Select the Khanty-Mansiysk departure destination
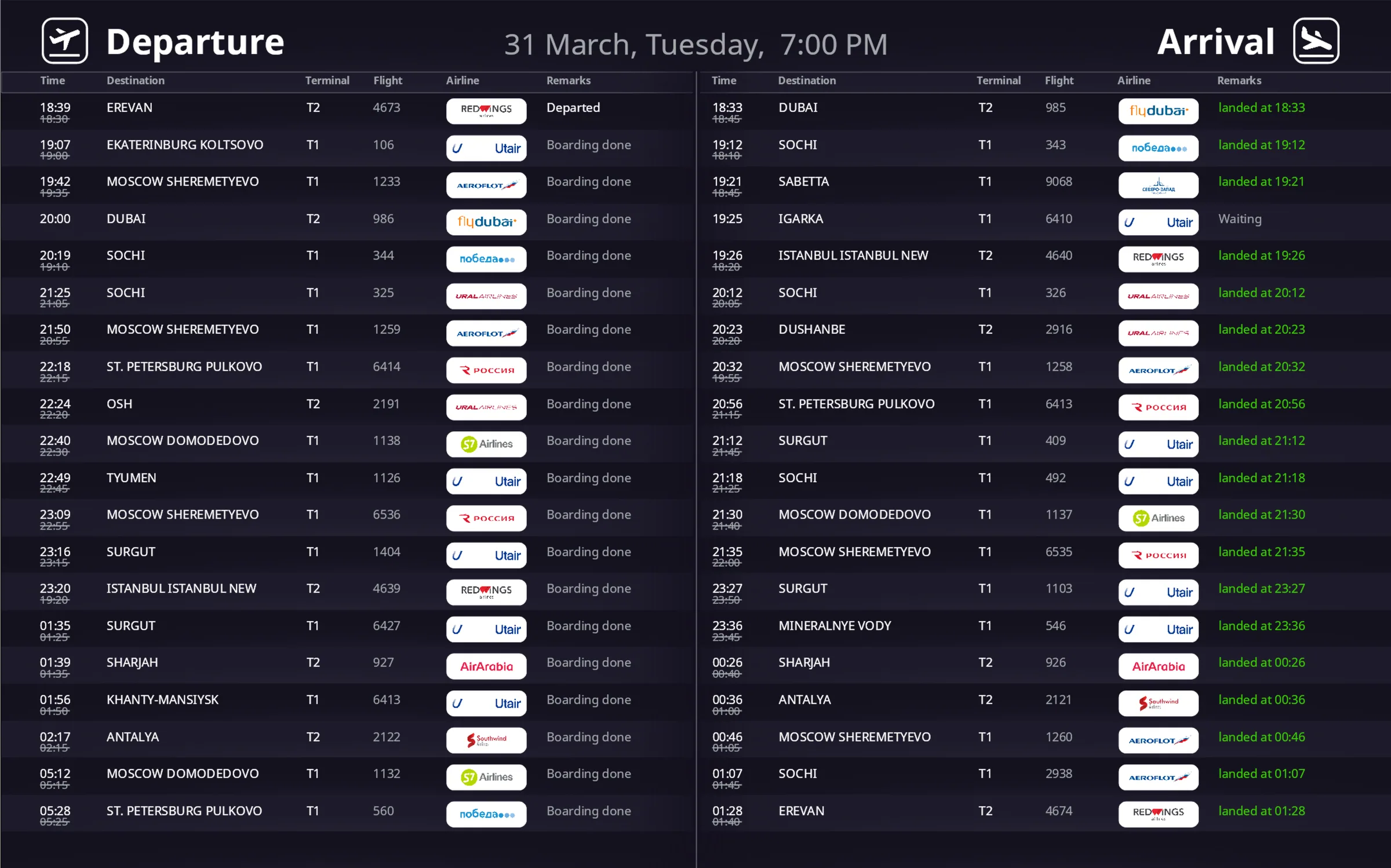This screenshot has height=868, width=1391. point(162,700)
